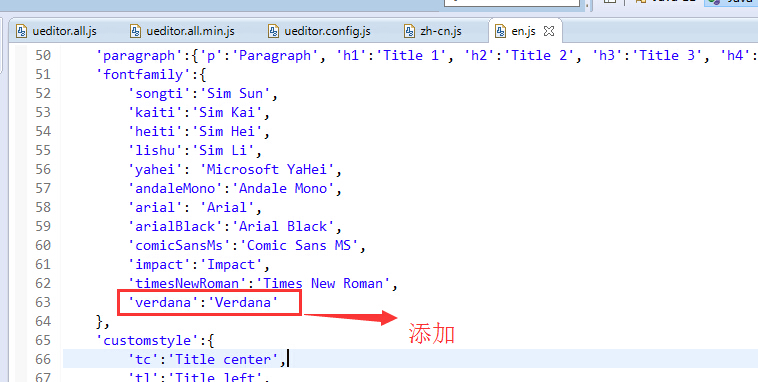The image size is (758, 382).
Task: Click the 'Title 2' string on line 50
Action: (539, 56)
